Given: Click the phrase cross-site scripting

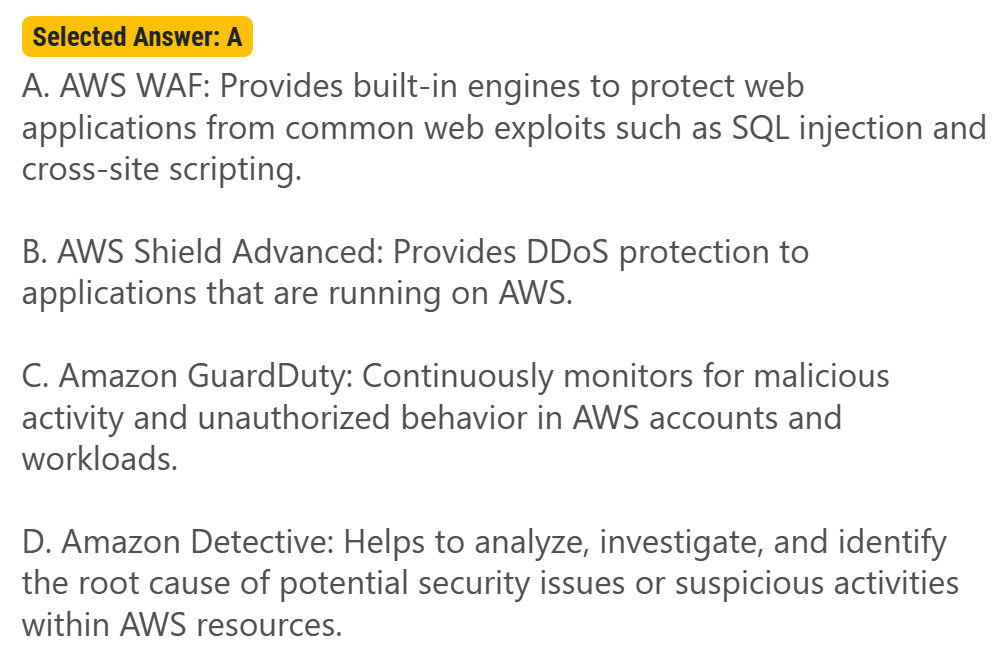Looking at the screenshot, I should [x=160, y=170].
